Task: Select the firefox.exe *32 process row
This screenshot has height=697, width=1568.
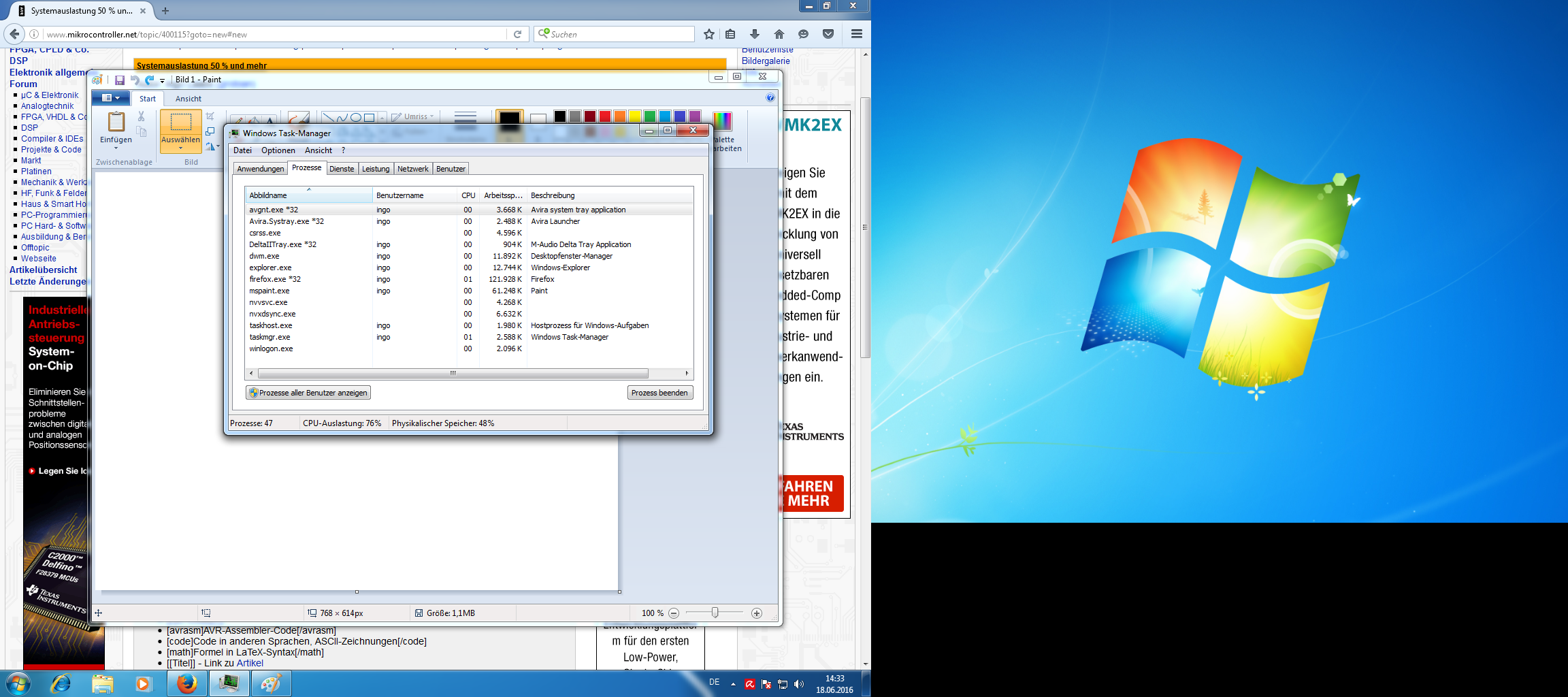Action: (x=470, y=279)
